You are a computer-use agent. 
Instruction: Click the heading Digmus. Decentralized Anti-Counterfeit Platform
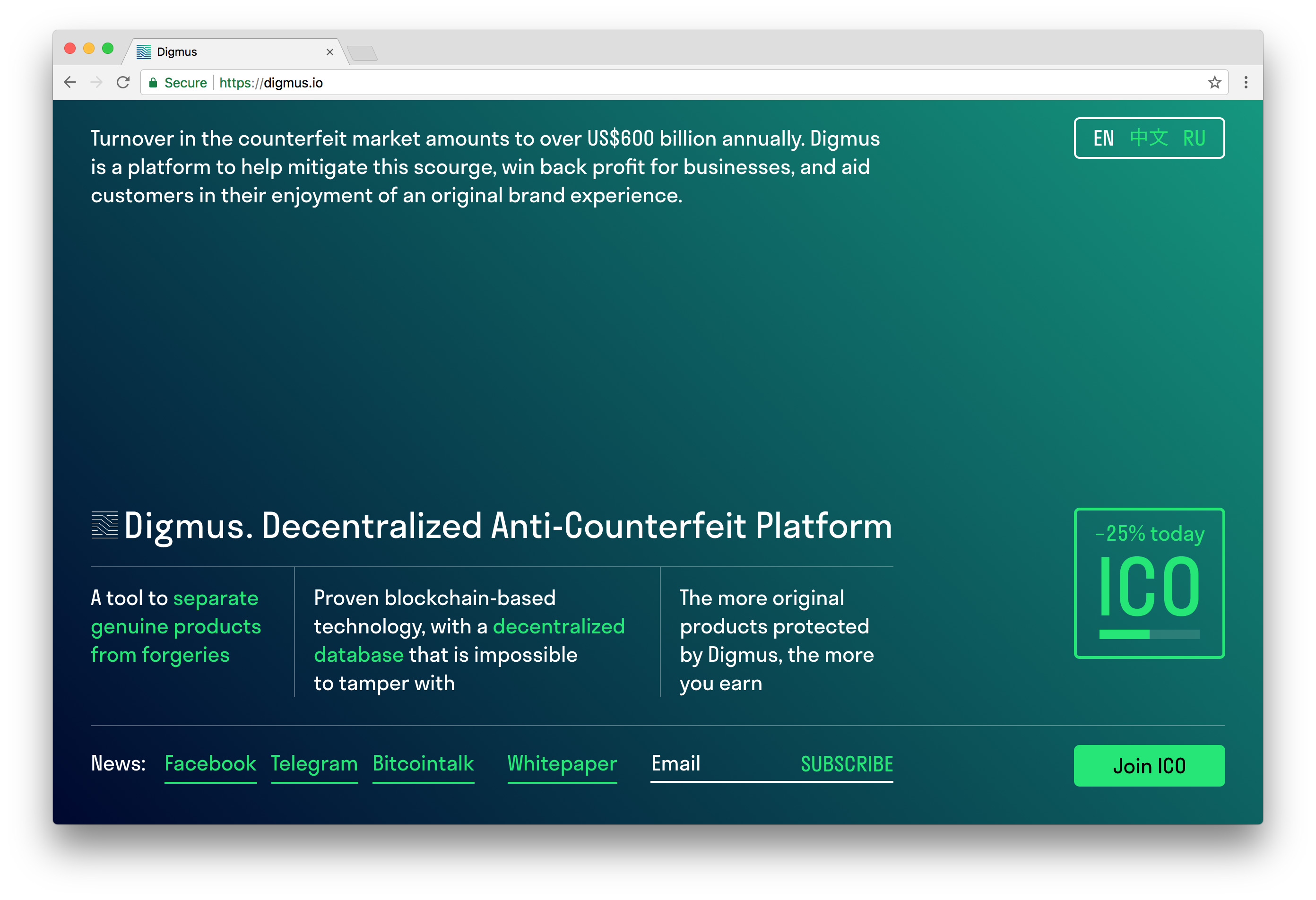click(508, 526)
